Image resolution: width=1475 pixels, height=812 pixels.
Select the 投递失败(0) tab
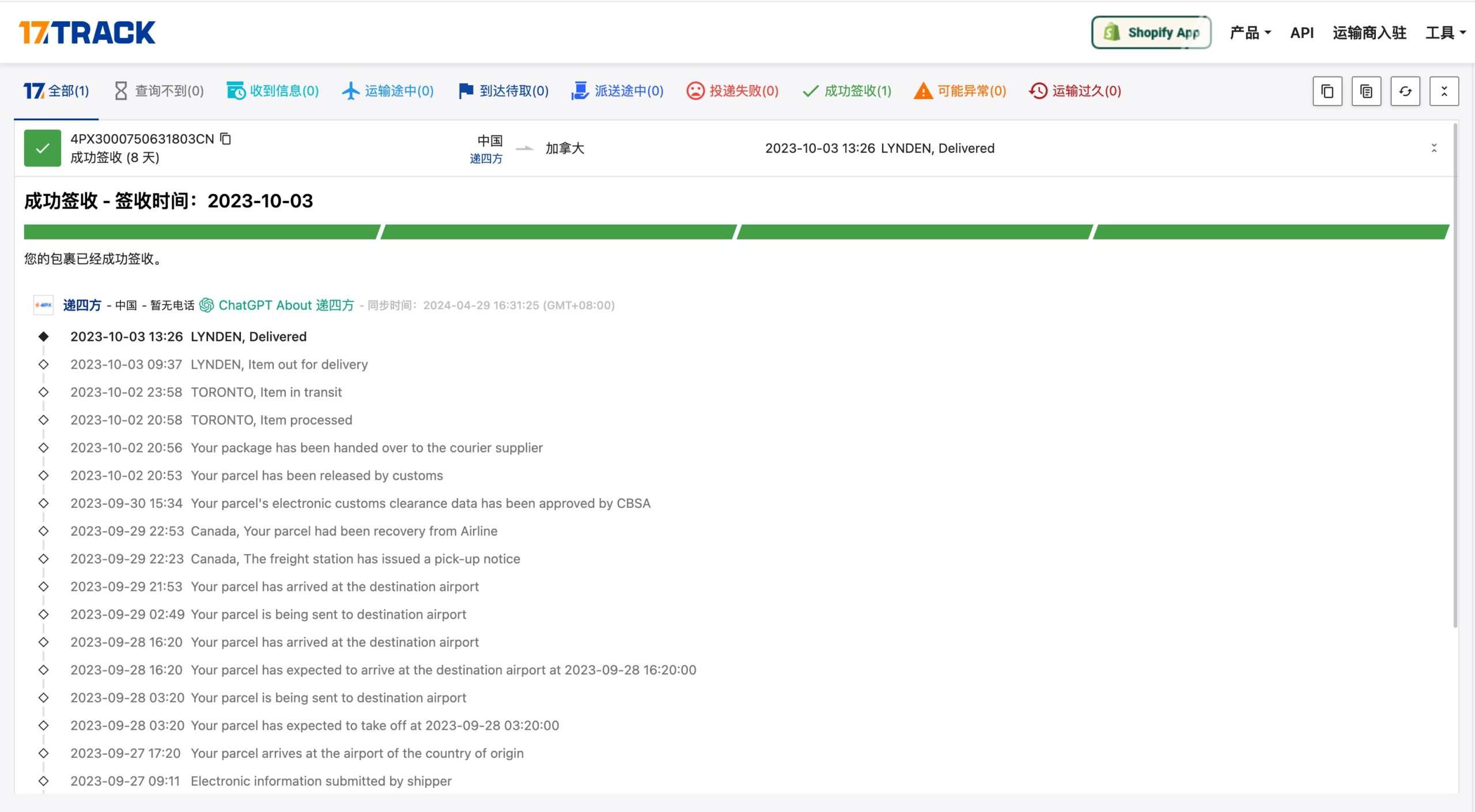tap(732, 91)
